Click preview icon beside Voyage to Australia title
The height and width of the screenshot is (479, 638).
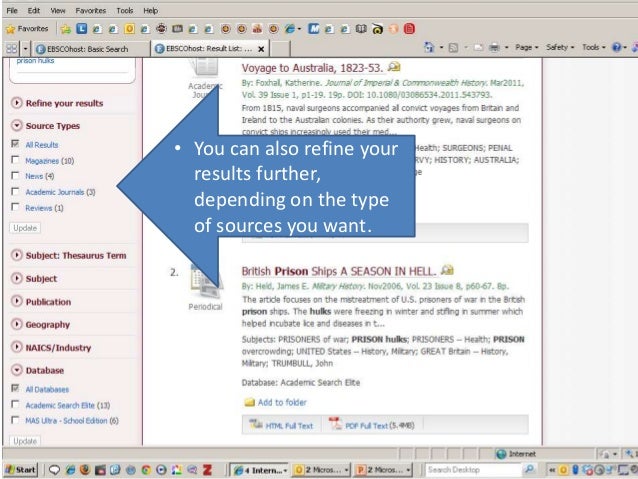click(393, 66)
